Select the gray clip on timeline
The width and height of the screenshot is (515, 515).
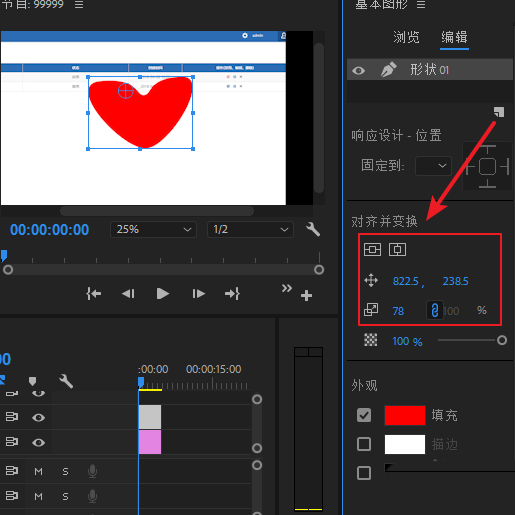pyautogui.click(x=150, y=417)
